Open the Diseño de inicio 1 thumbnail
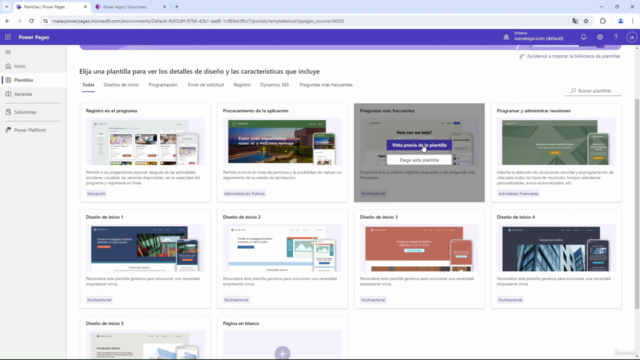The width and height of the screenshot is (640, 360). click(x=145, y=247)
